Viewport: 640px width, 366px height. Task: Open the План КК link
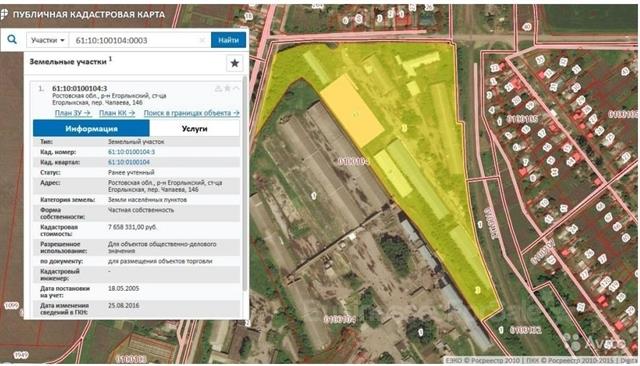coord(117,113)
